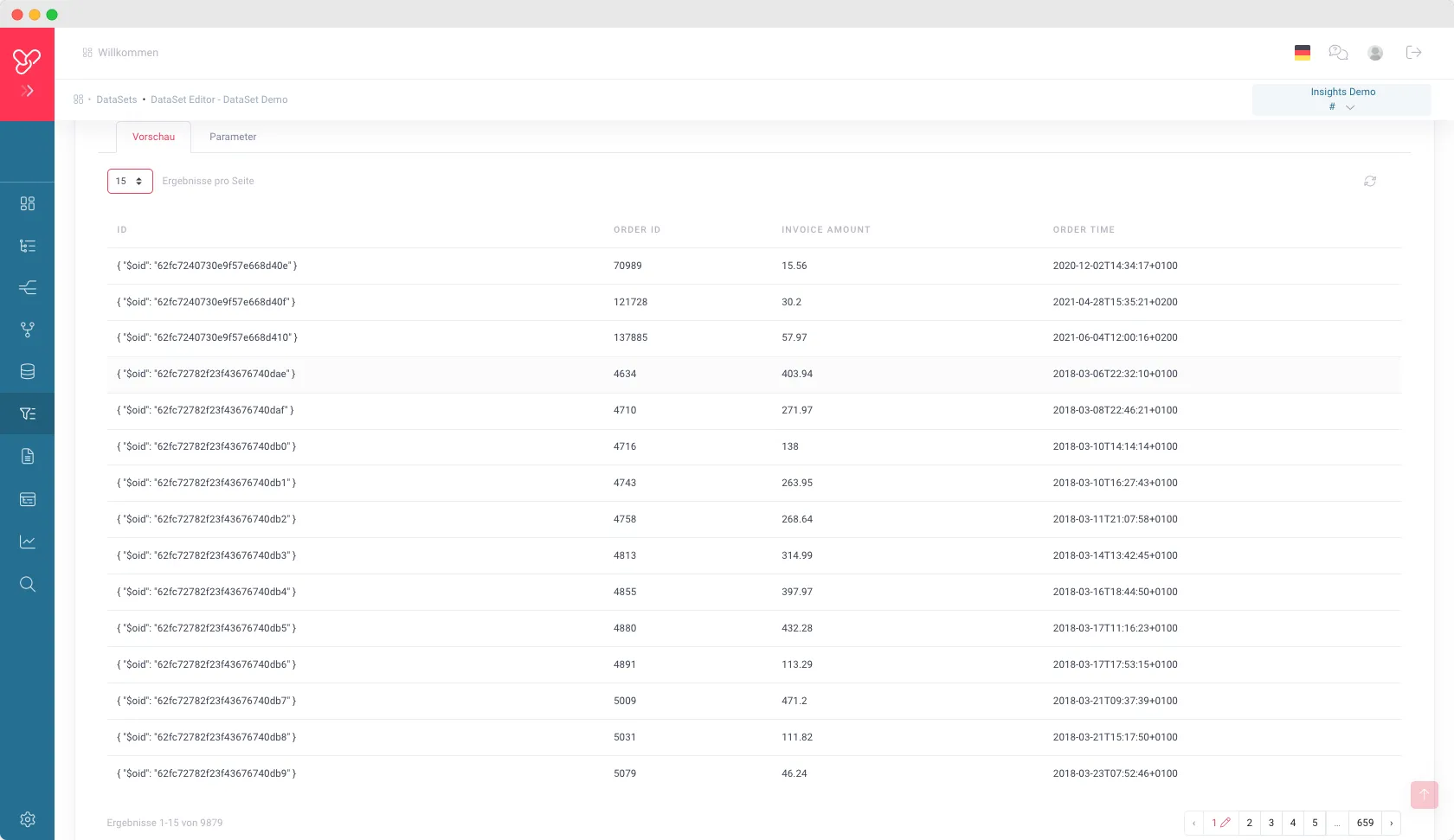Select the ID ending in 740db3
This screenshot has width=1454, height=840.
coord(207,555)
